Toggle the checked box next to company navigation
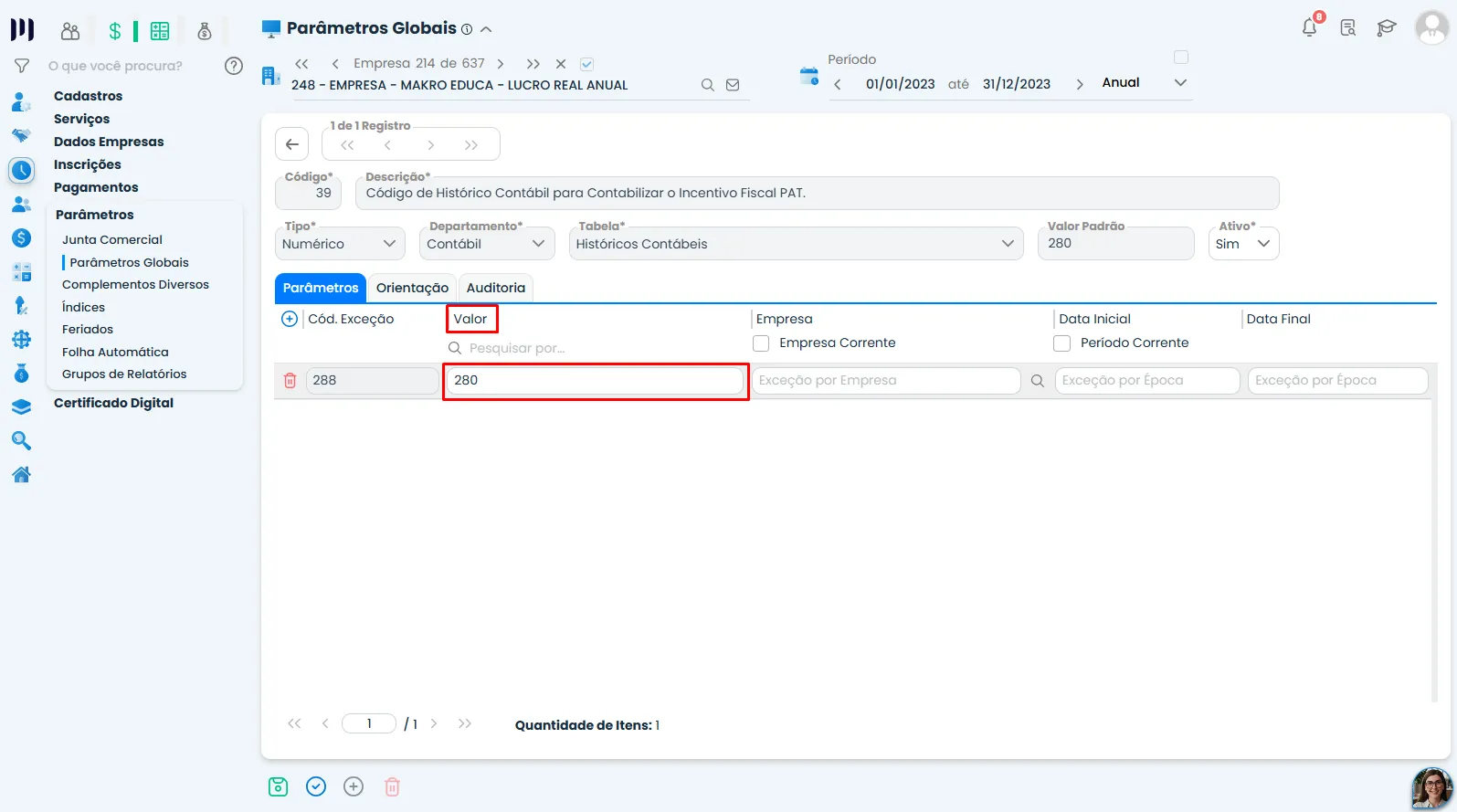This screenshot has height=812, width=1457. coord(586,64)
